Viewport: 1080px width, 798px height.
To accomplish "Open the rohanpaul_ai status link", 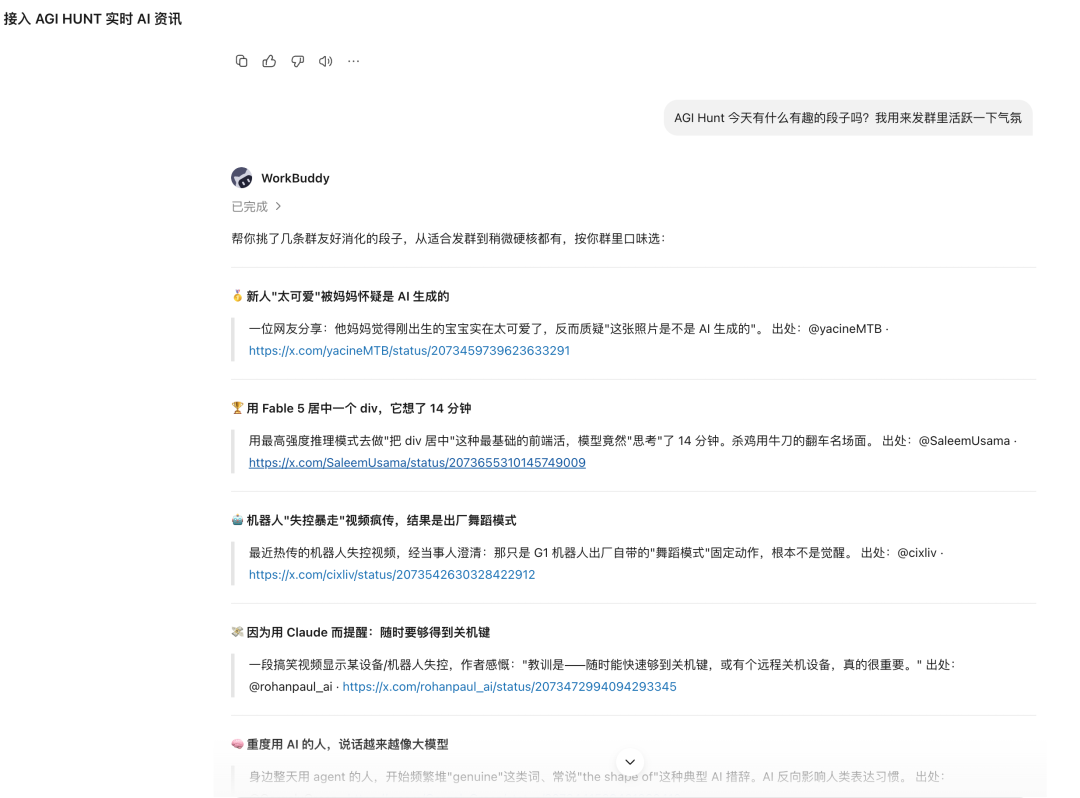I will click(509, 686).
